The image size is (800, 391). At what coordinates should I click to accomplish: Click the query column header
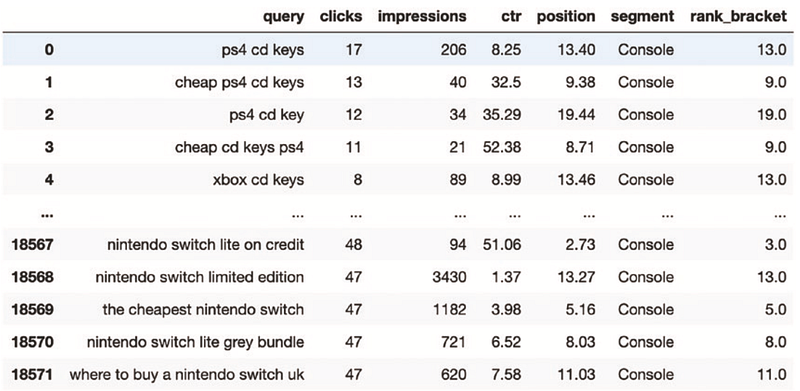click(x=283, y=17)
